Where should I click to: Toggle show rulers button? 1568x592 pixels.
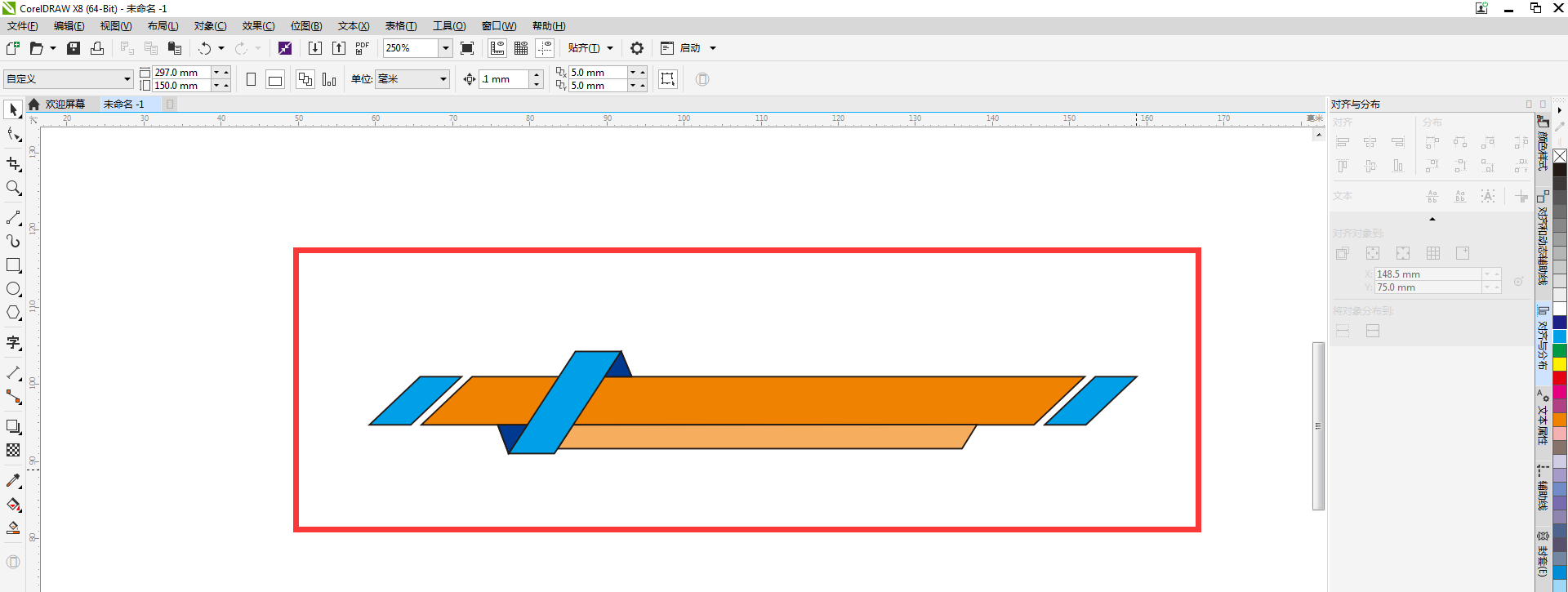point(497,48)
